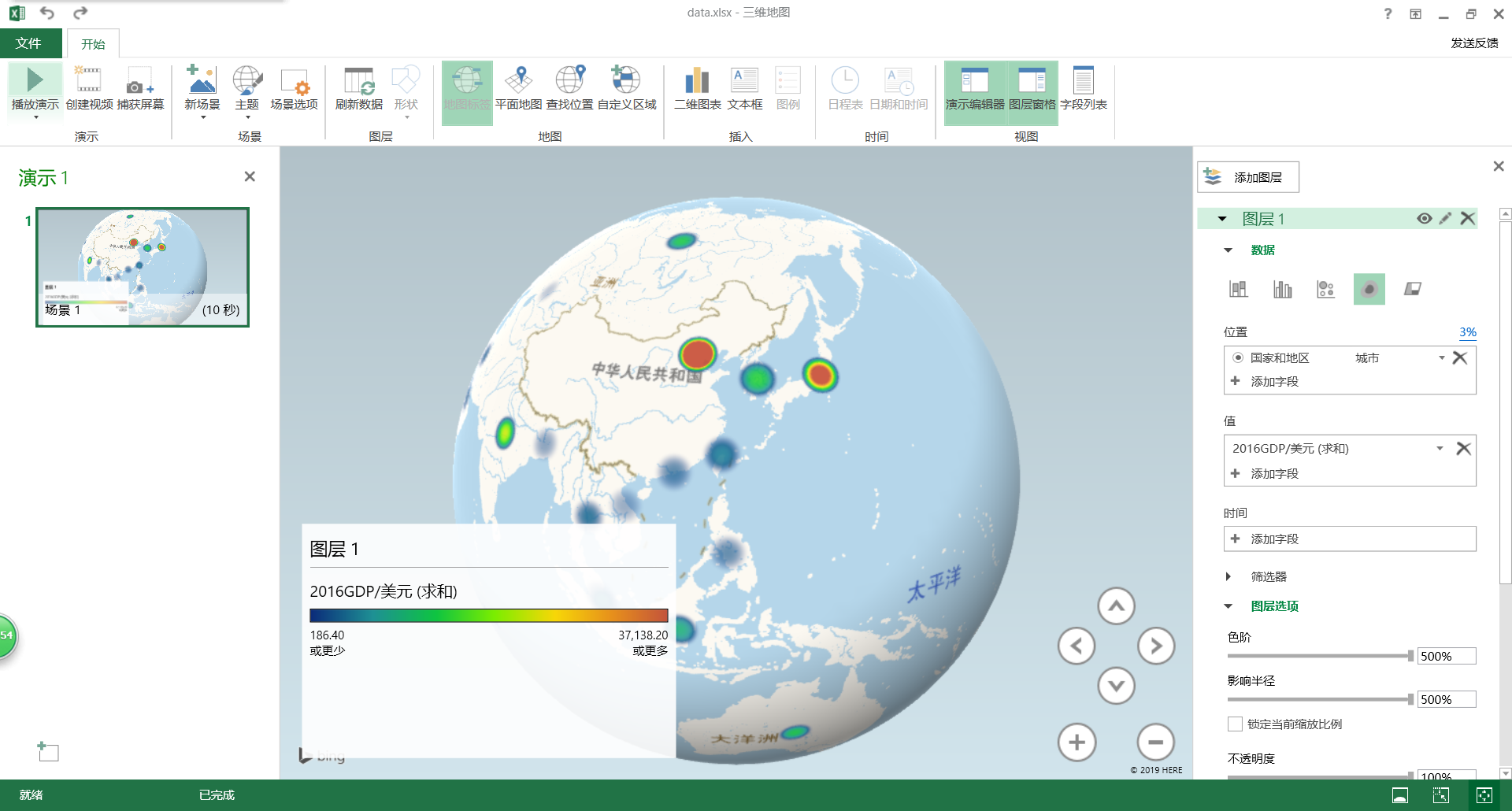This screenshot has width=1512, height=811.
Task: Open the 字段列表 field list
Action: pyautogui.click(x=1084, y=88)
